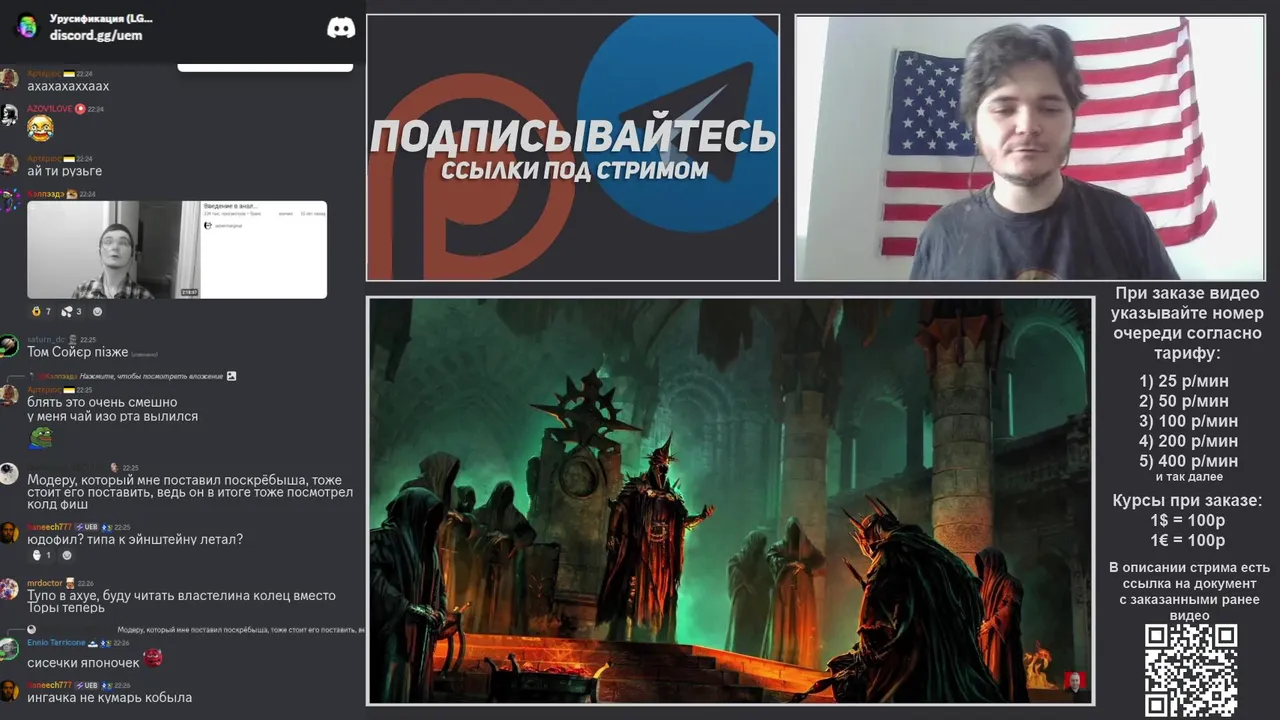
Task: Click the red devil emoji
Action: (152, 657)
